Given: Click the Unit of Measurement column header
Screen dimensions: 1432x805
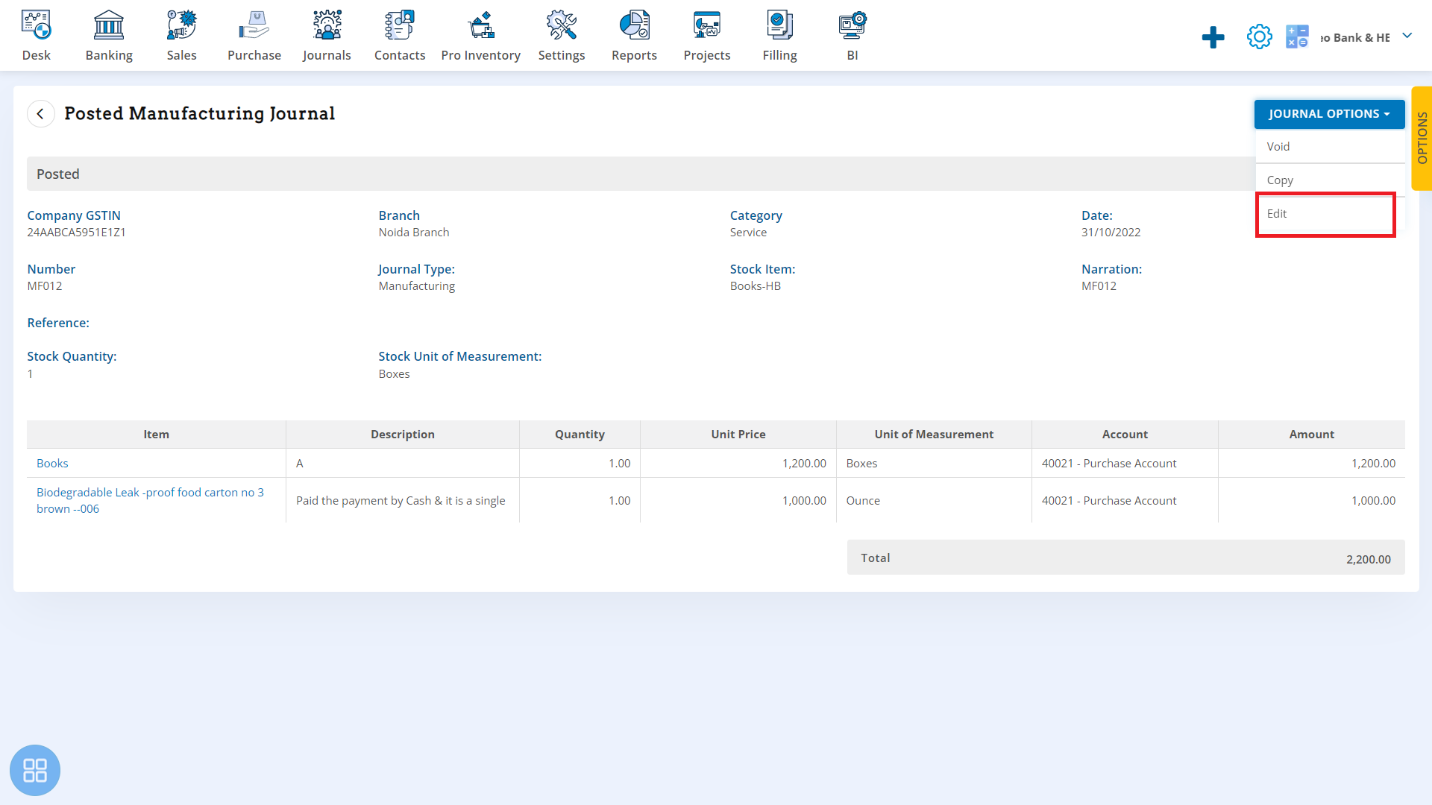Looking at the screenshot, I should 934,434.
